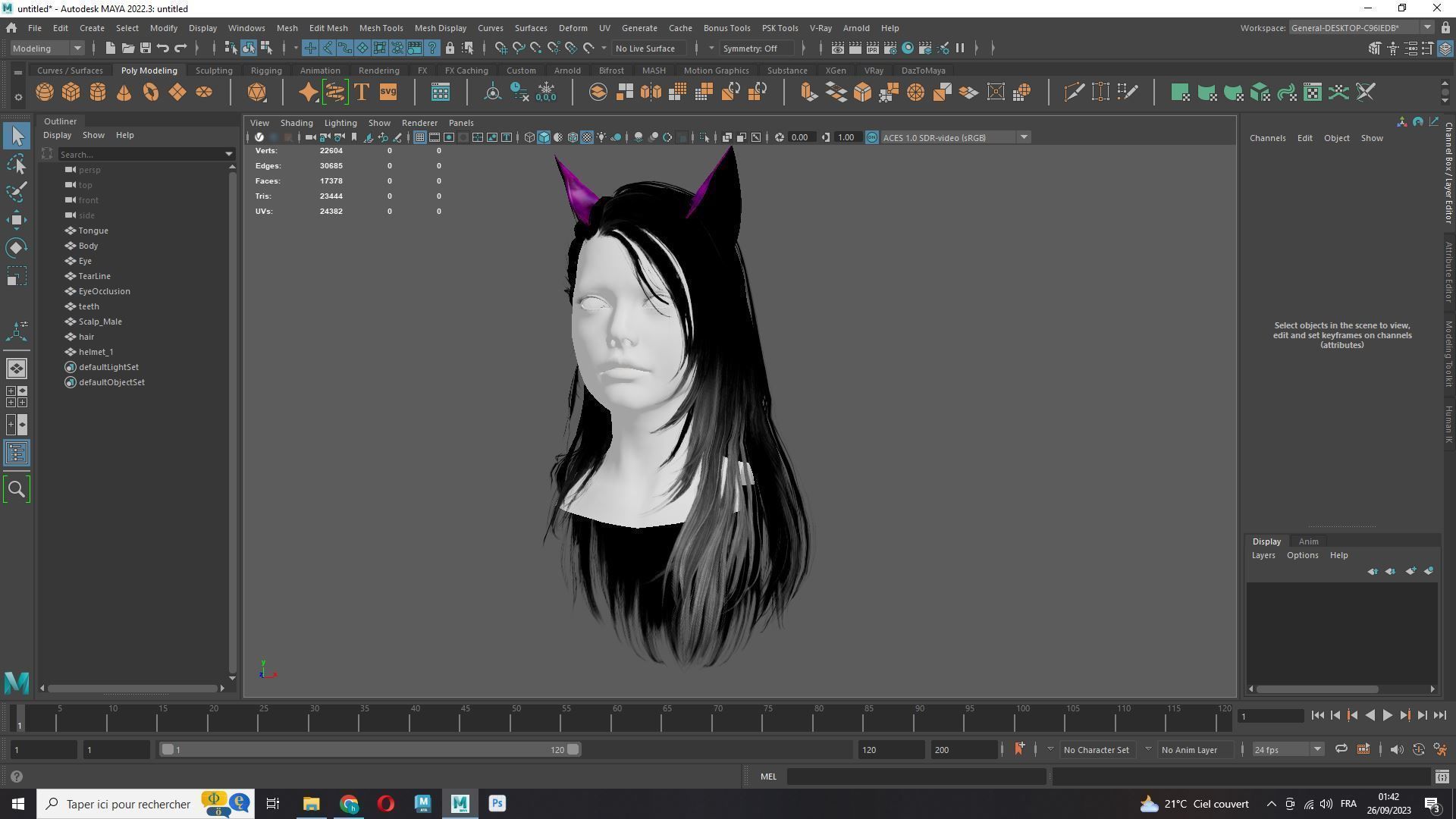The height and width of the screenshot is (819, 1456).
Task: Click the Open Scene folder icon
Action: click(128, 48)
